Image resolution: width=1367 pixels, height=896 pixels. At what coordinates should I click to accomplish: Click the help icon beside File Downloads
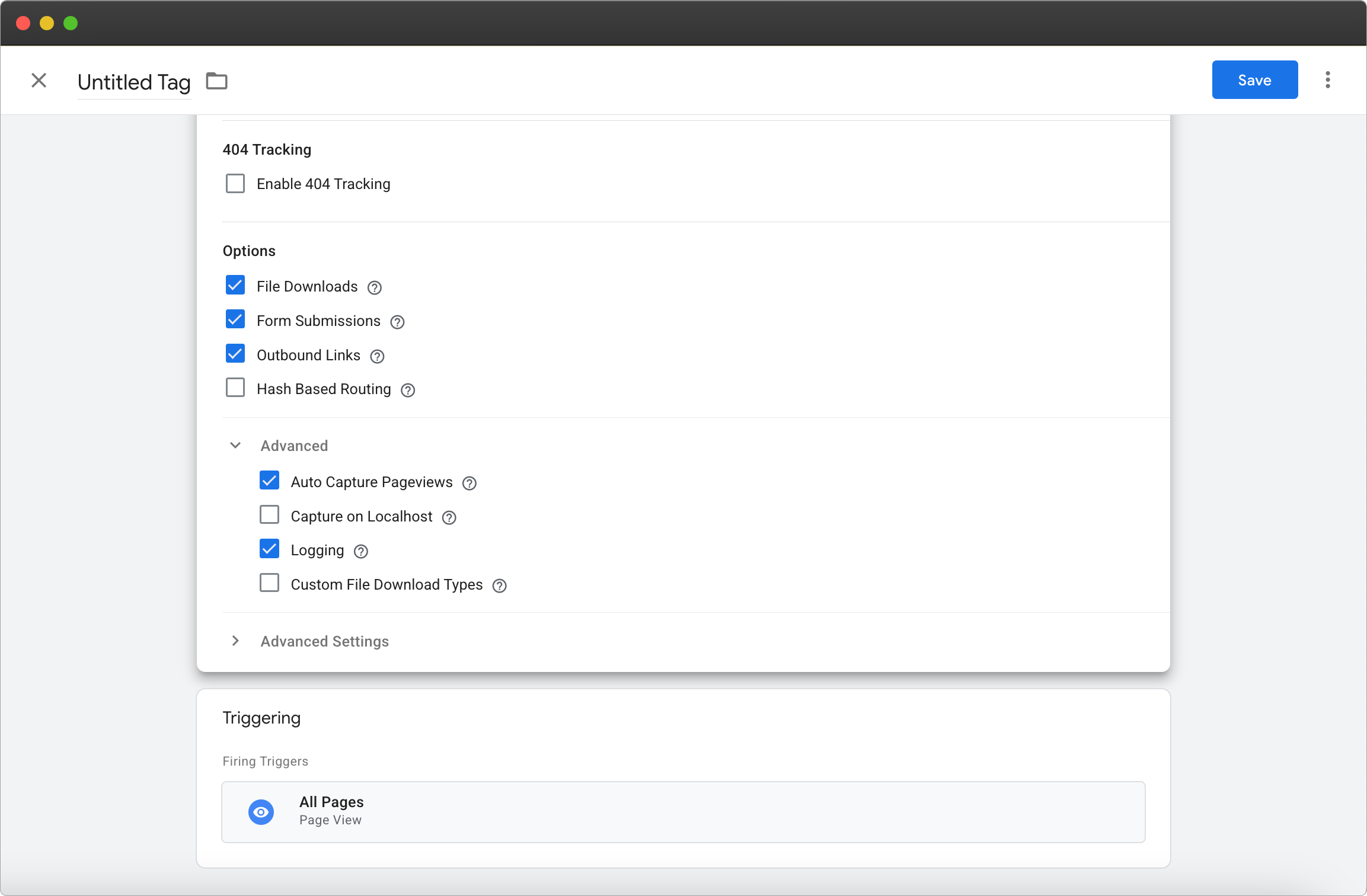(x=374, y=287)
